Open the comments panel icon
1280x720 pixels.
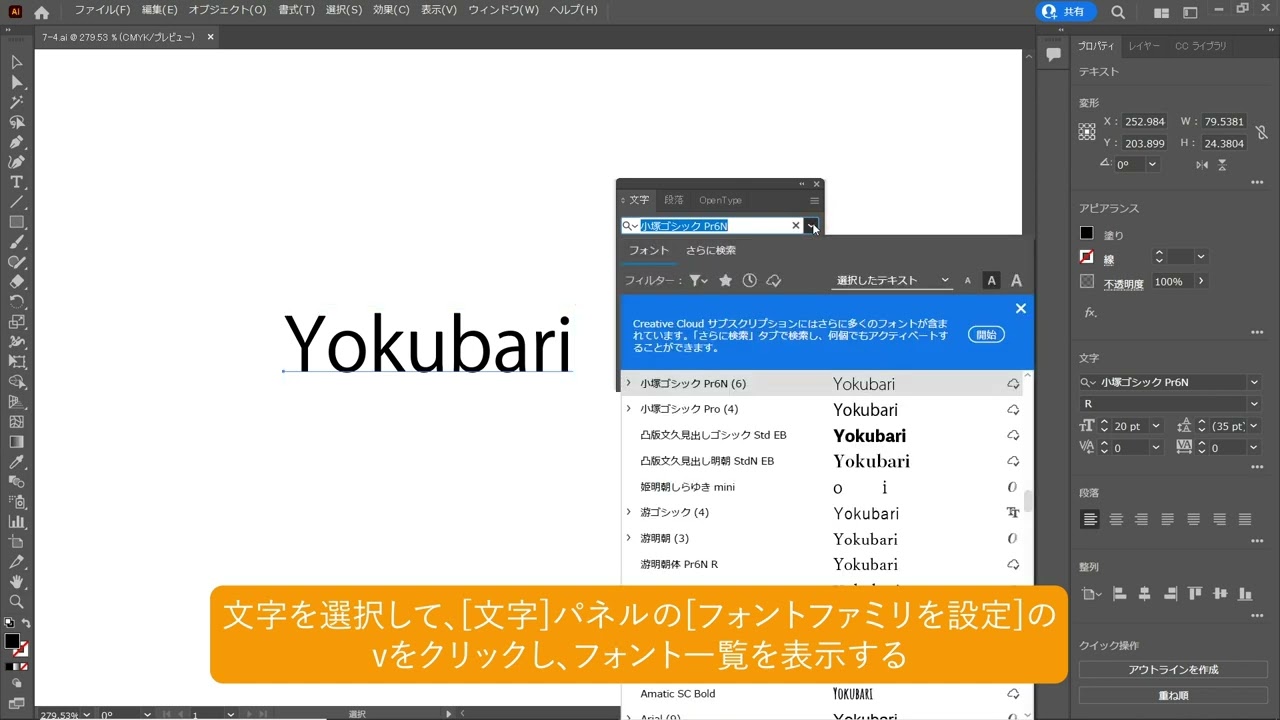click(x=1053, y=55)
